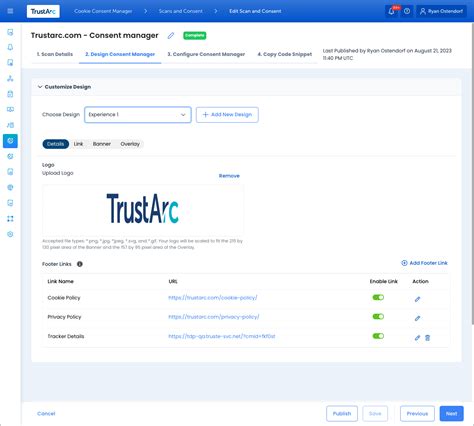Open notifications bell icon
The image size is (474, 426).
(392, 11)
